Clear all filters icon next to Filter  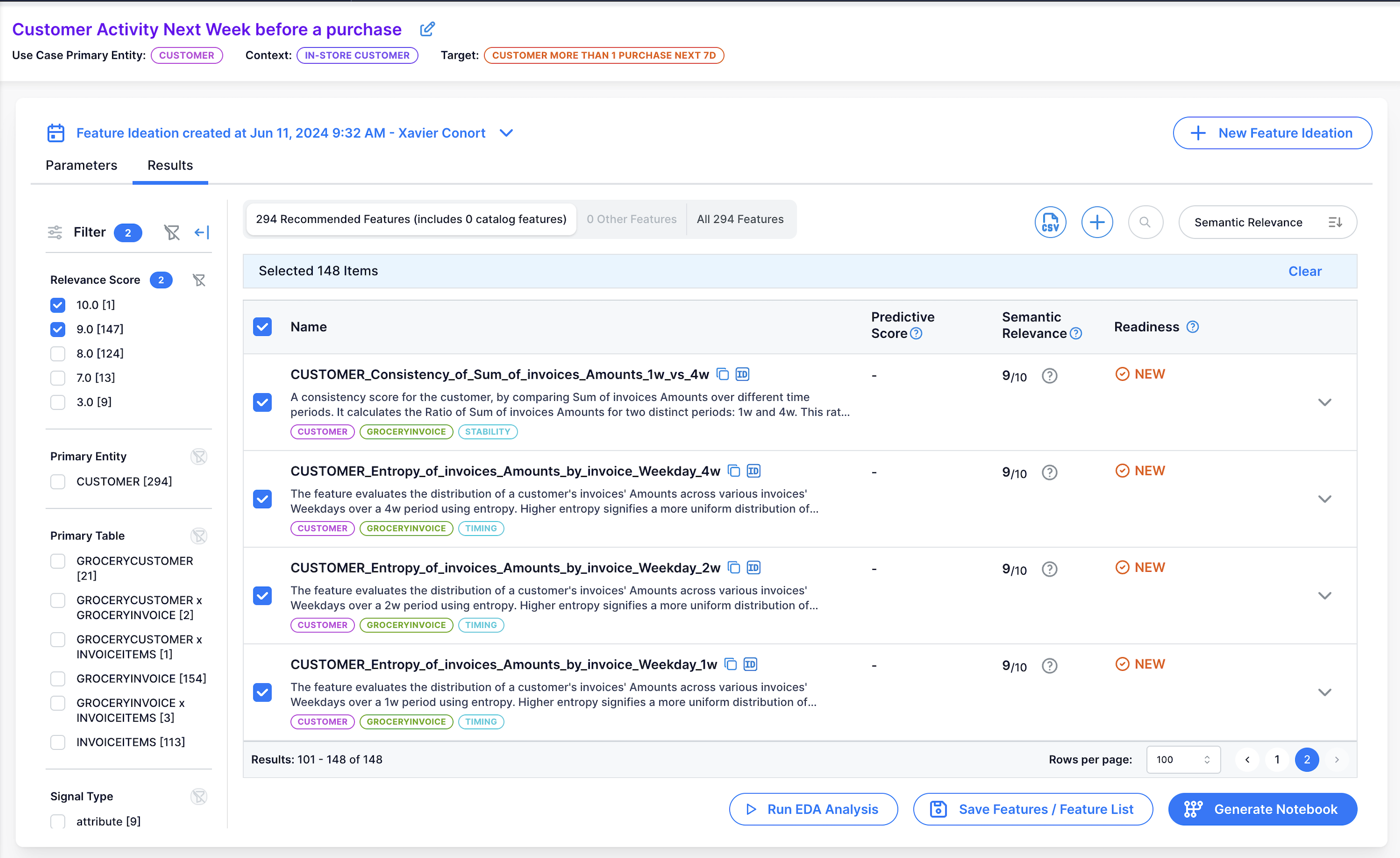(x=171, y=232)
